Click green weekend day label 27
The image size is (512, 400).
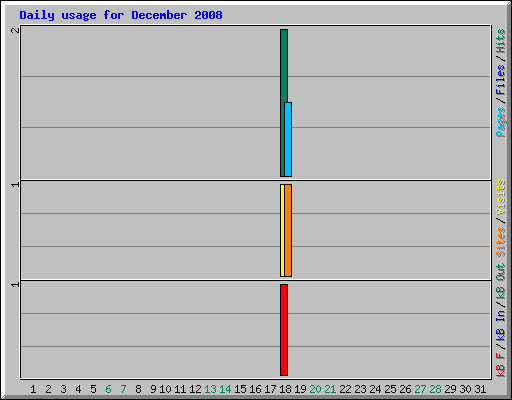pyautogui.click(x=420, y=389)
